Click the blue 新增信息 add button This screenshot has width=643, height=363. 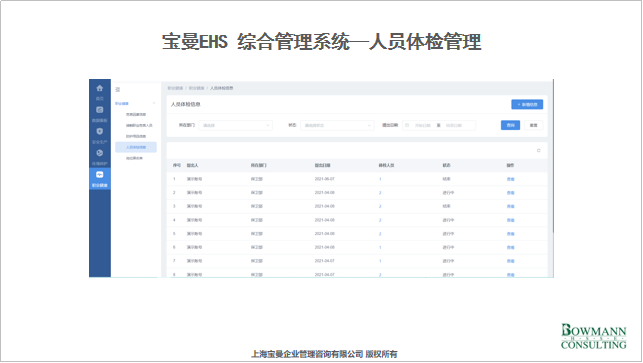(527, 105)
